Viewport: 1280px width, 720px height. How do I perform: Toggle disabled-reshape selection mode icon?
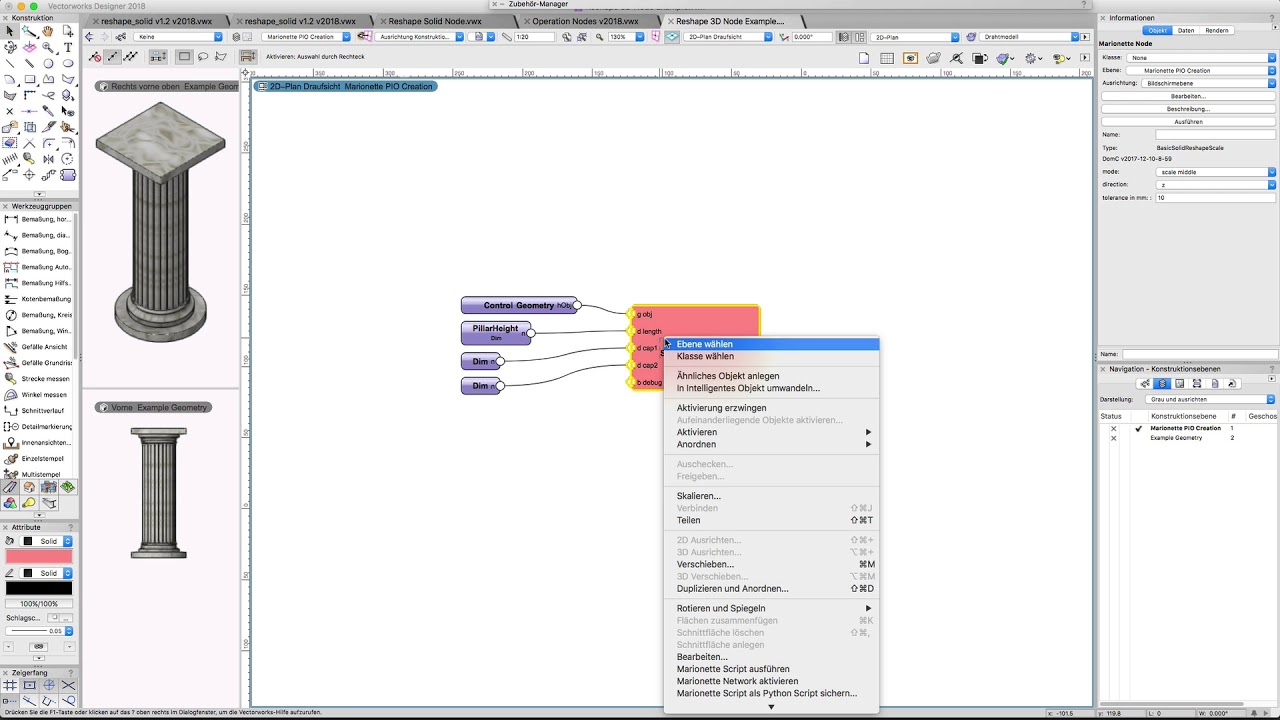tap(95, 57)
